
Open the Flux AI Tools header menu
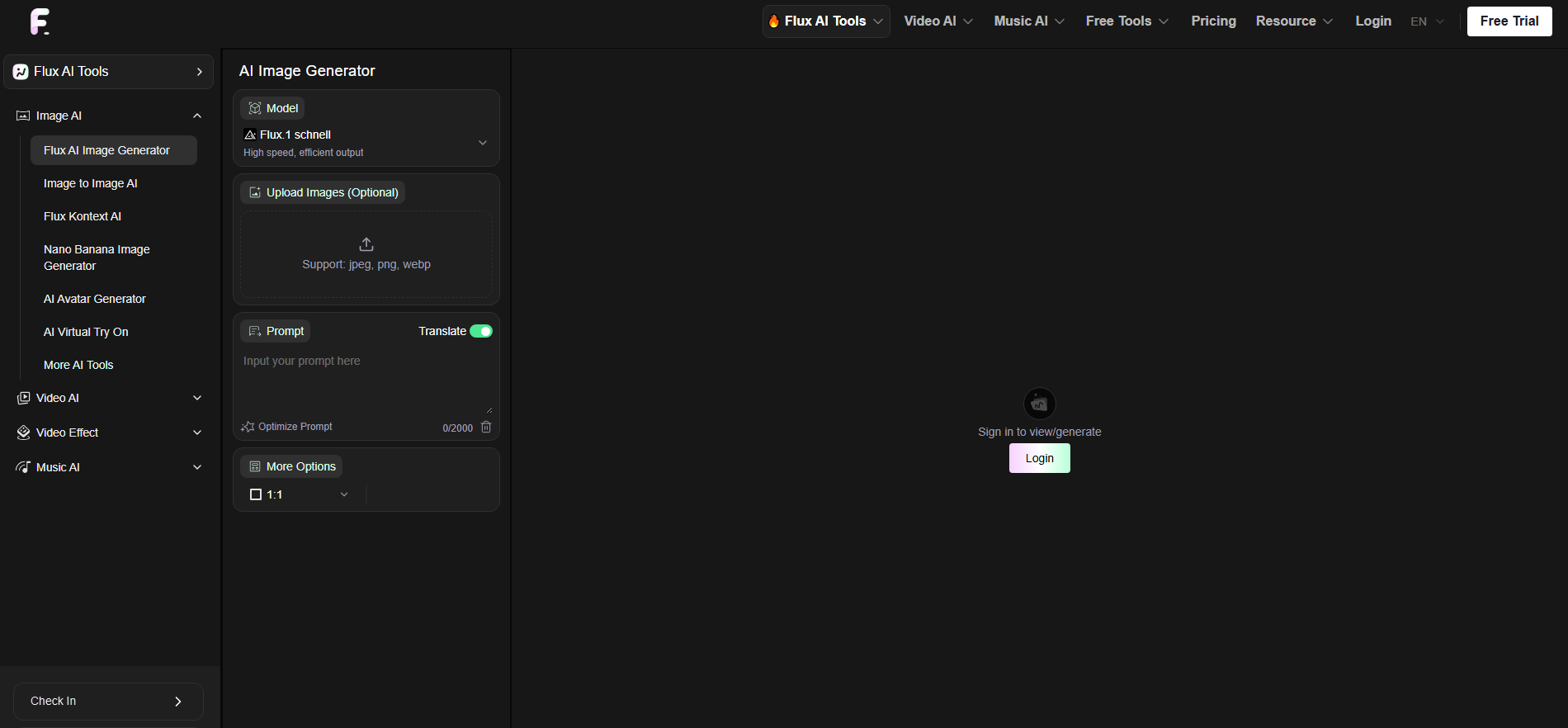(826, 21)
